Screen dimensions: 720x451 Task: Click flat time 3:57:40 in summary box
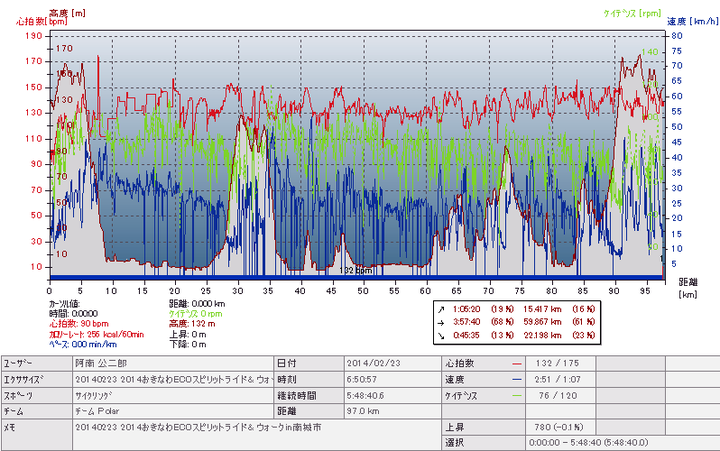click(467, 322)
